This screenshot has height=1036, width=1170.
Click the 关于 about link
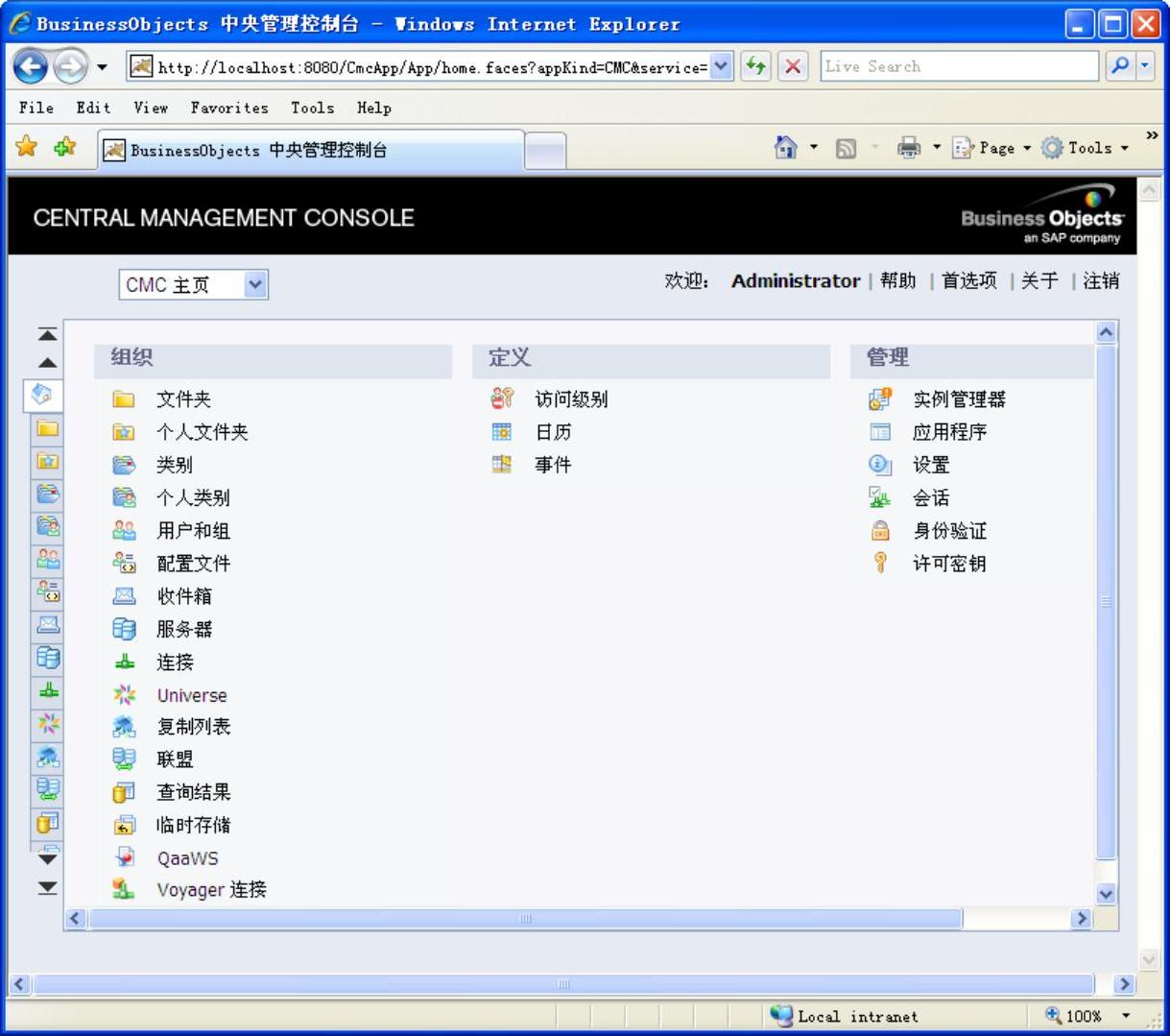tap(1039, 280)
